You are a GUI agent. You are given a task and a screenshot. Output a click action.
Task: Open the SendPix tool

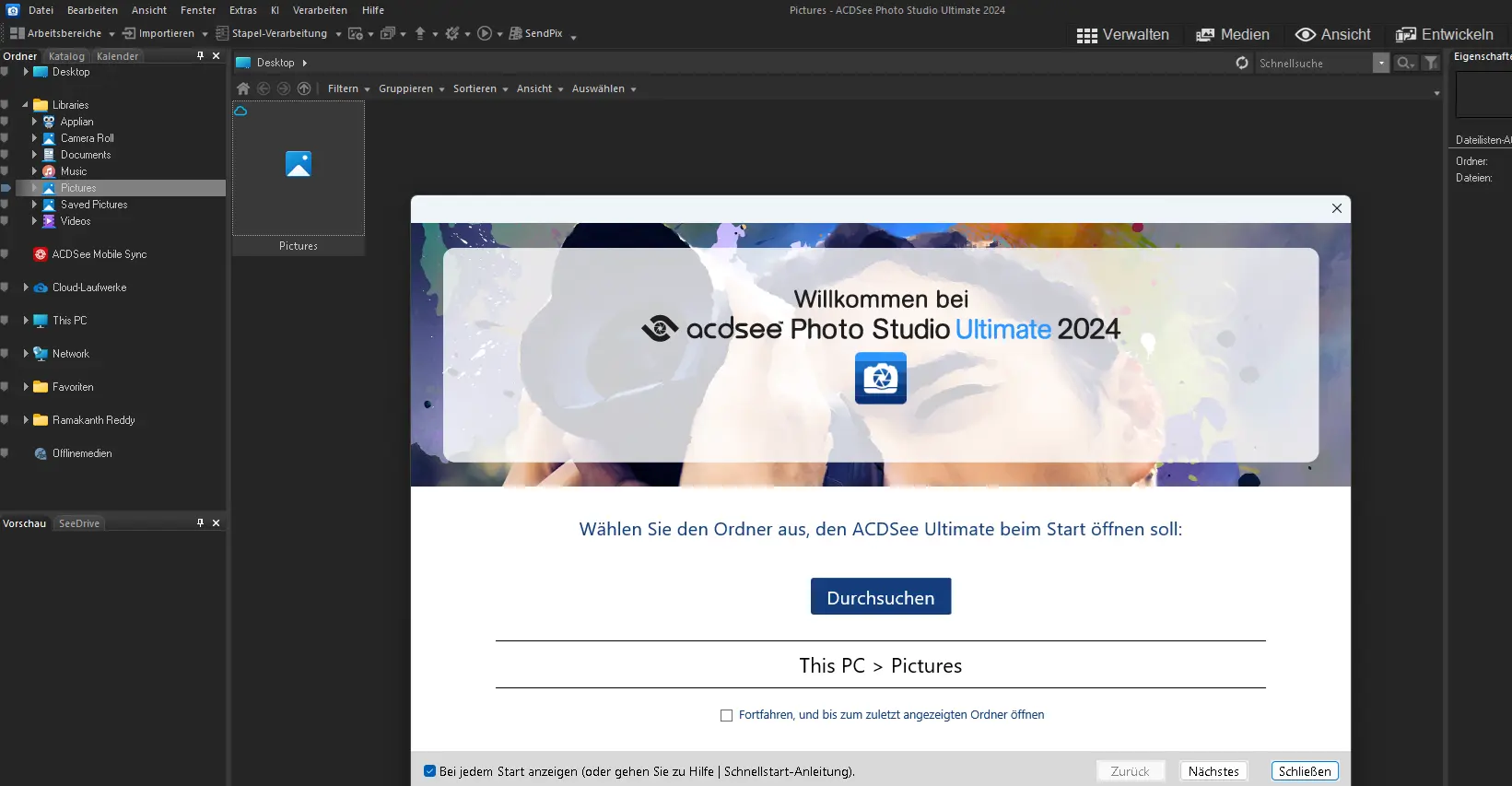coord(536,33)
